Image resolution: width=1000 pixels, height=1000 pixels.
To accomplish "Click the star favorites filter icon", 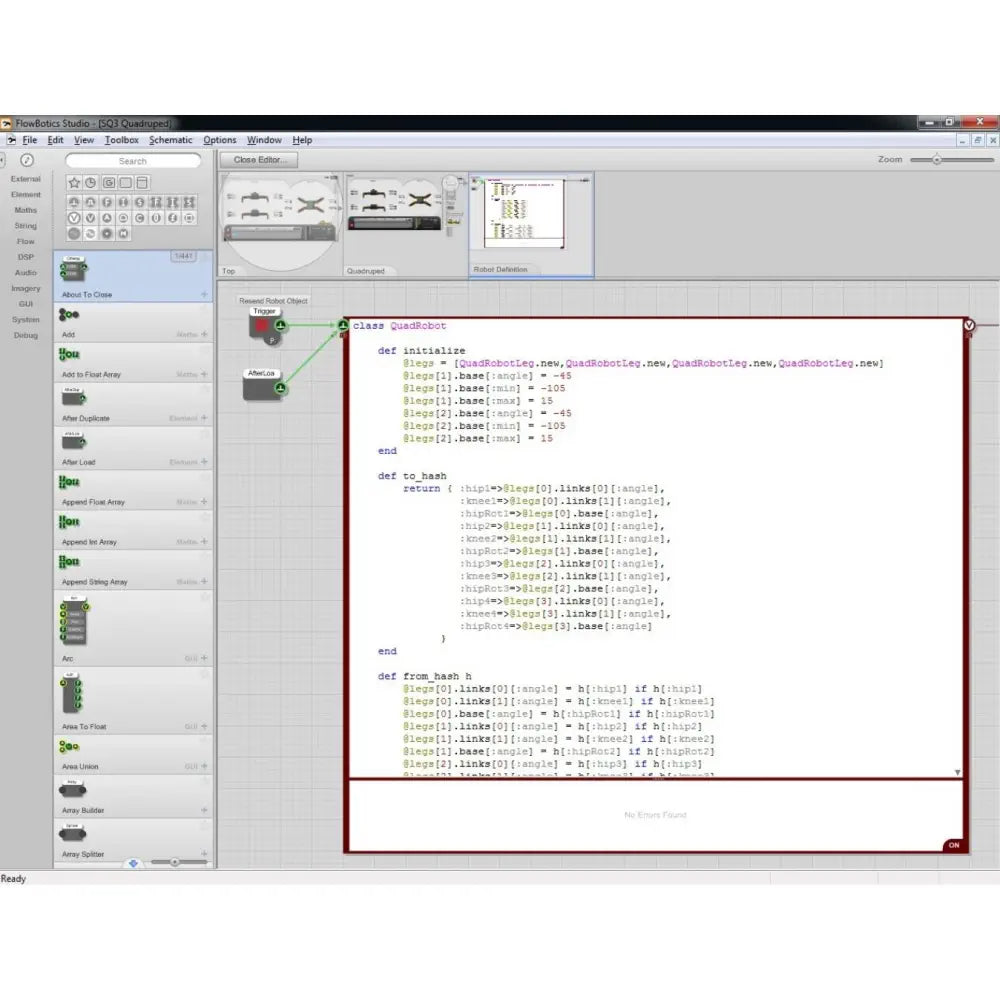I will (x=74, y=183).
